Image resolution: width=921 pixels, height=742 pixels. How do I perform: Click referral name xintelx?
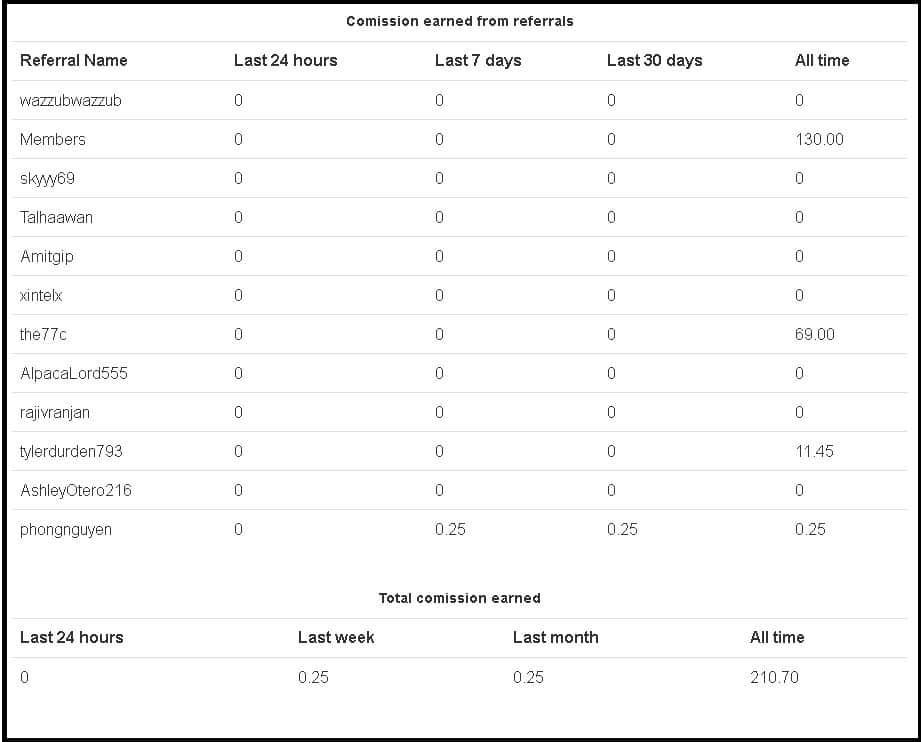(41, 295)
